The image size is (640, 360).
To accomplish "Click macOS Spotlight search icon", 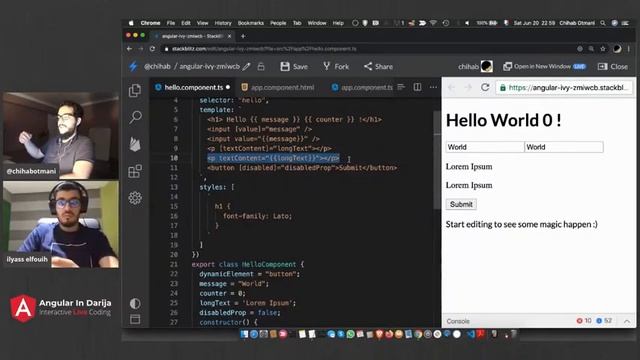I will [603, 23].
